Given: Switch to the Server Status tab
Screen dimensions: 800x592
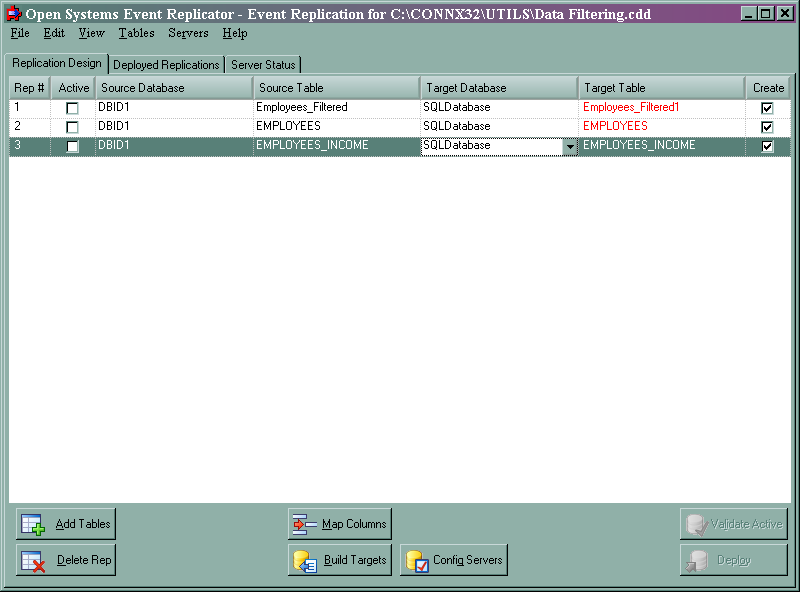Looking at the screenshot, I should 263,63.
